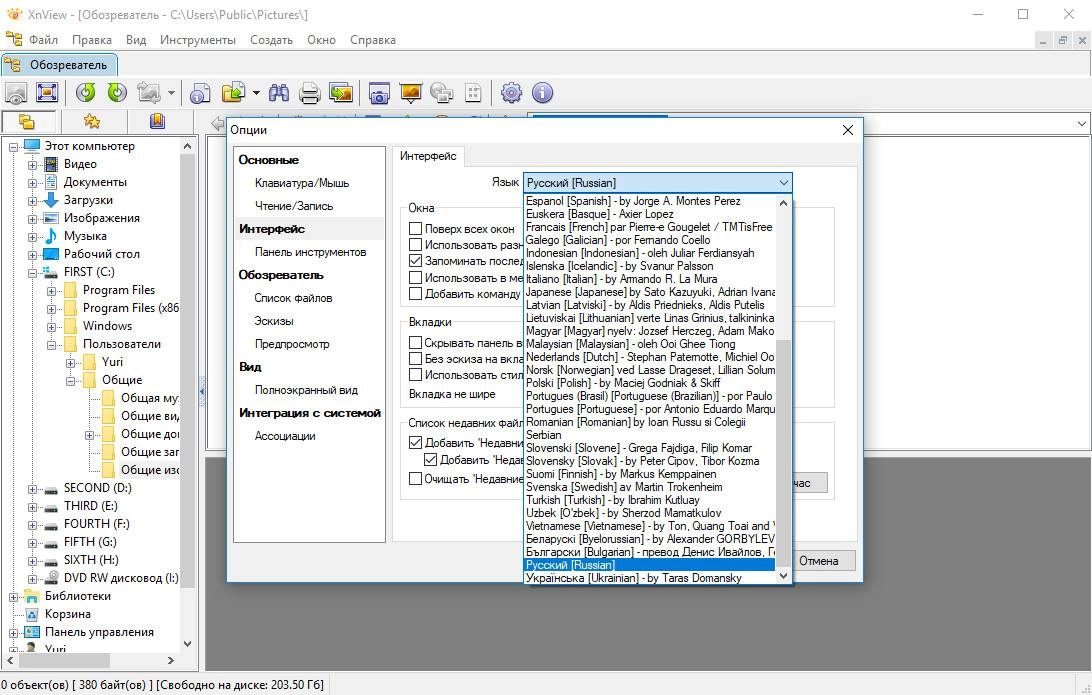
Task: Open the Клавиатура/Мышь options page
Action: coord(302,182)
